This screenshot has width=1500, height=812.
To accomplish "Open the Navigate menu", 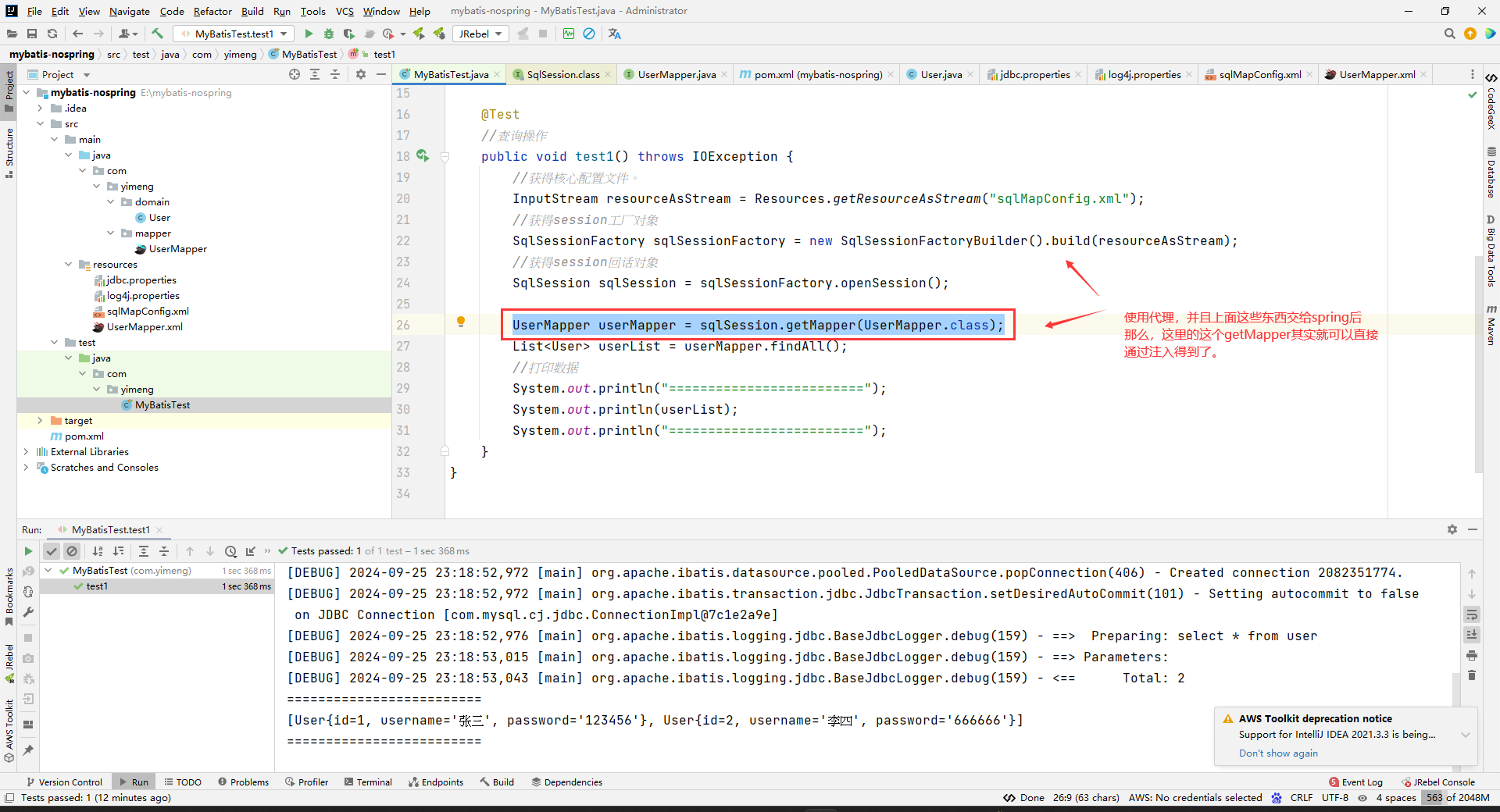I will (x=130, y=11).
